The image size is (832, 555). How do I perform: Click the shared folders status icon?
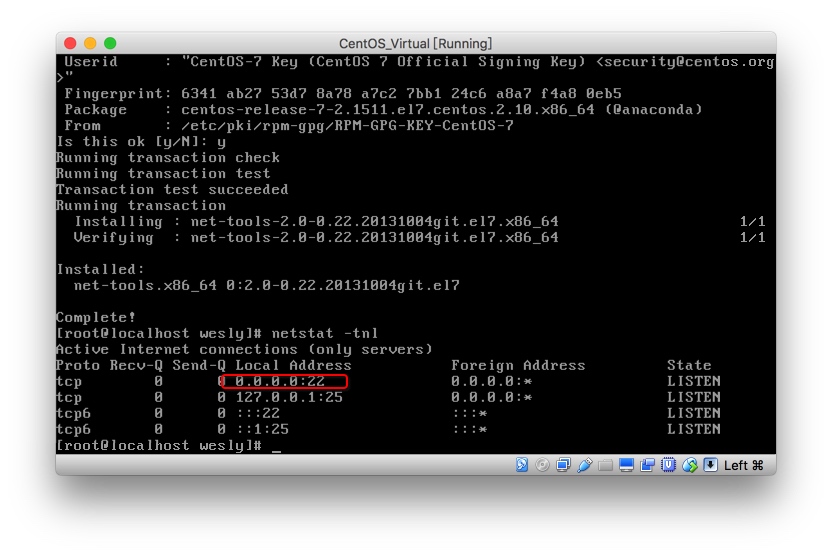click(x=605, y=466)
